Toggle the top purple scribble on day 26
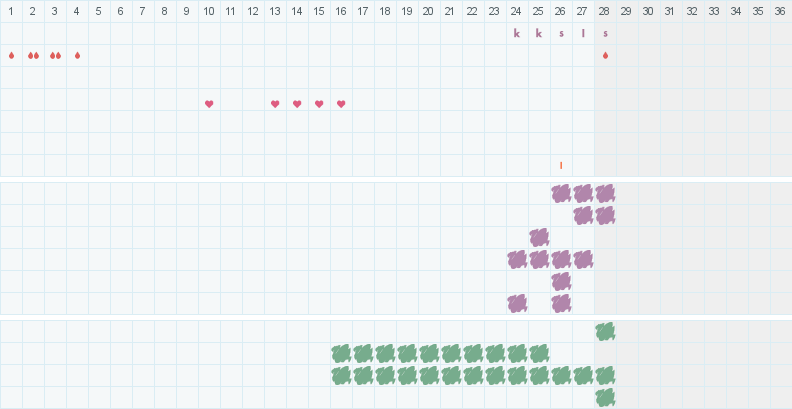The image size is (792, 409). coord(561,193)
